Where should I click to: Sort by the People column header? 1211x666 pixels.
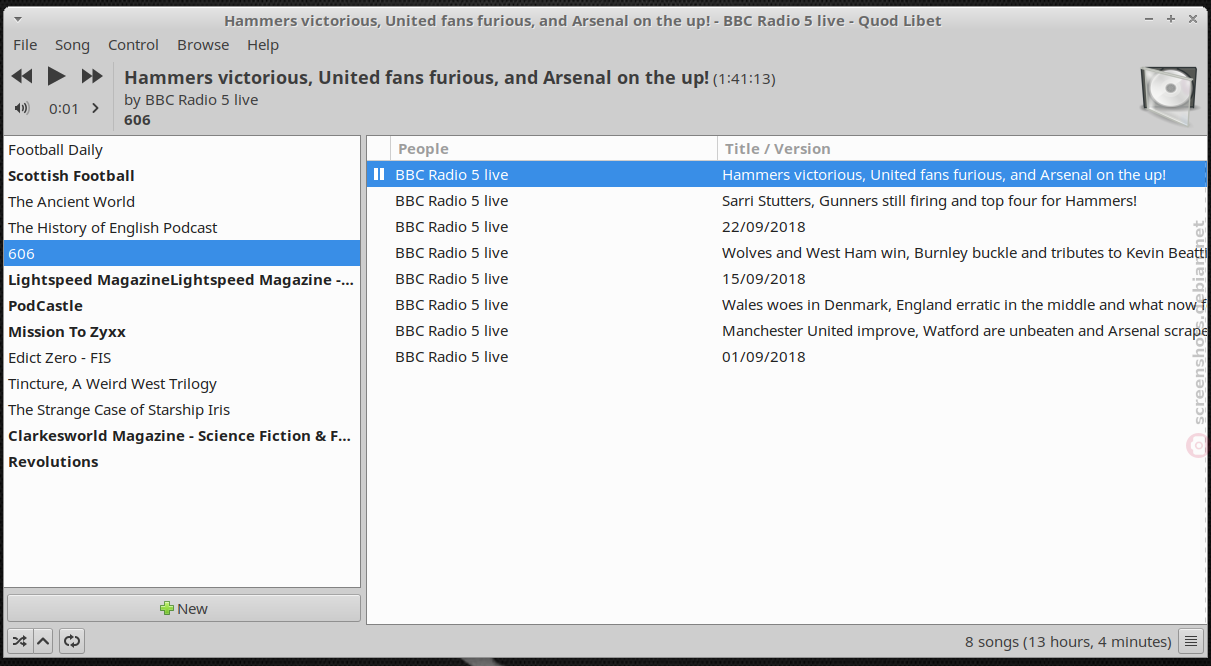[553, 149]
